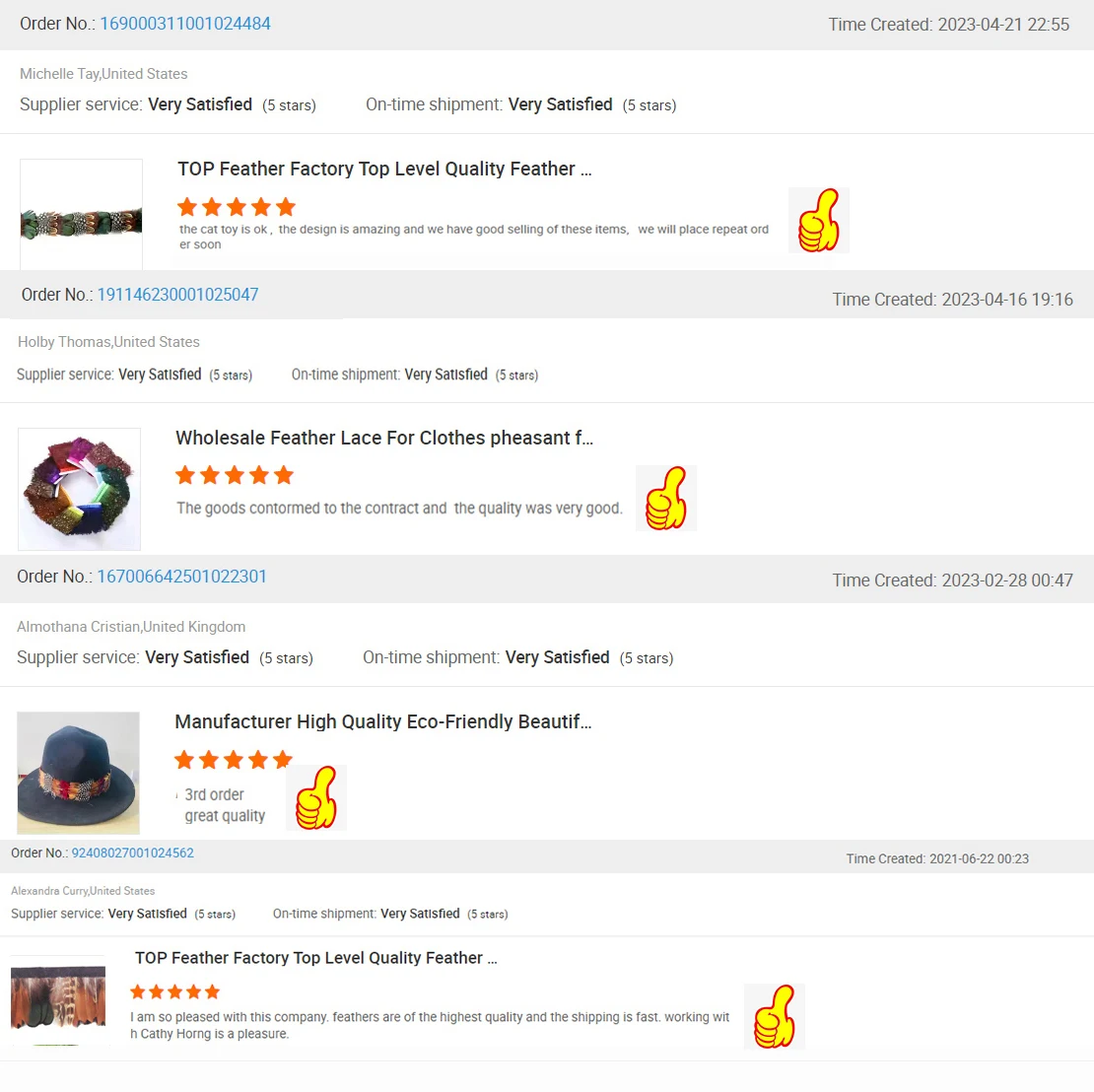This screenshot has height=1092, width=1094.
Task: Click star rating under Wholesale Feather Lace title
Action: (x=235, y=475)
